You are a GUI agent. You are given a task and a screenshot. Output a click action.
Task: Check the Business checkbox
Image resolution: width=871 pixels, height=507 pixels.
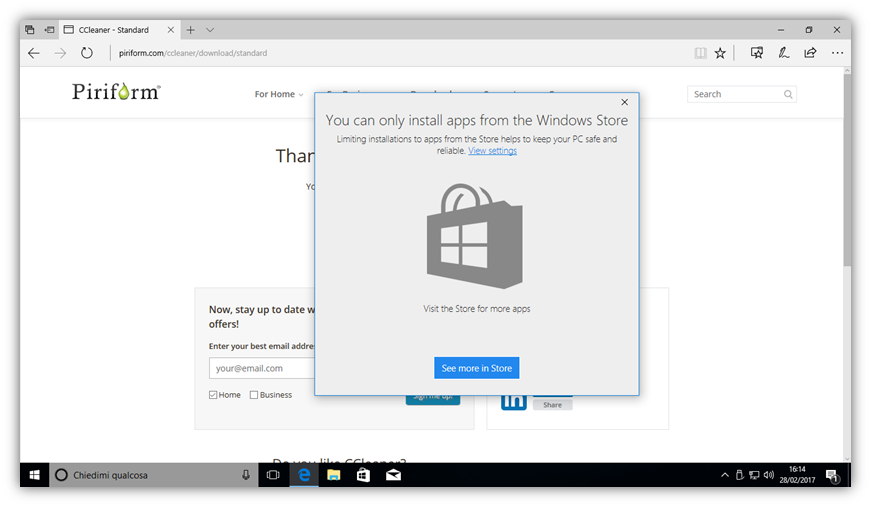254,395
